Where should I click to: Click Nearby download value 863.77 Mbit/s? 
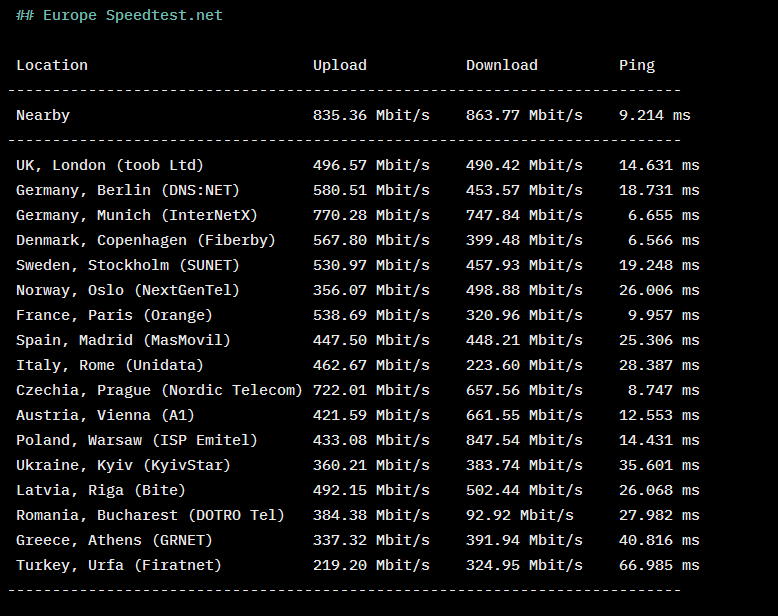524,115
